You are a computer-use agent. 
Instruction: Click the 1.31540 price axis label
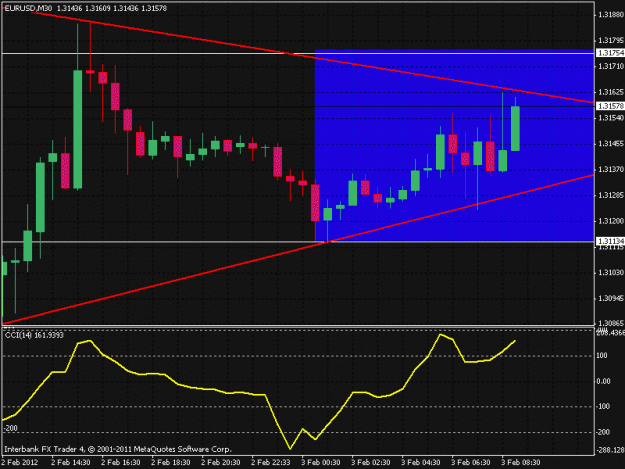point(611,118)
